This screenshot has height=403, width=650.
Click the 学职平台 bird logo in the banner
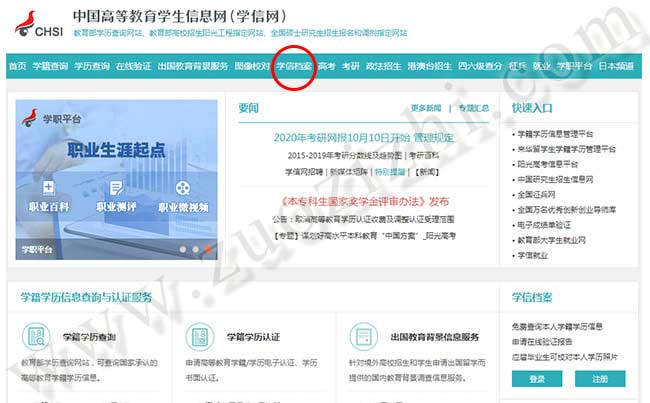pos(29,118)
